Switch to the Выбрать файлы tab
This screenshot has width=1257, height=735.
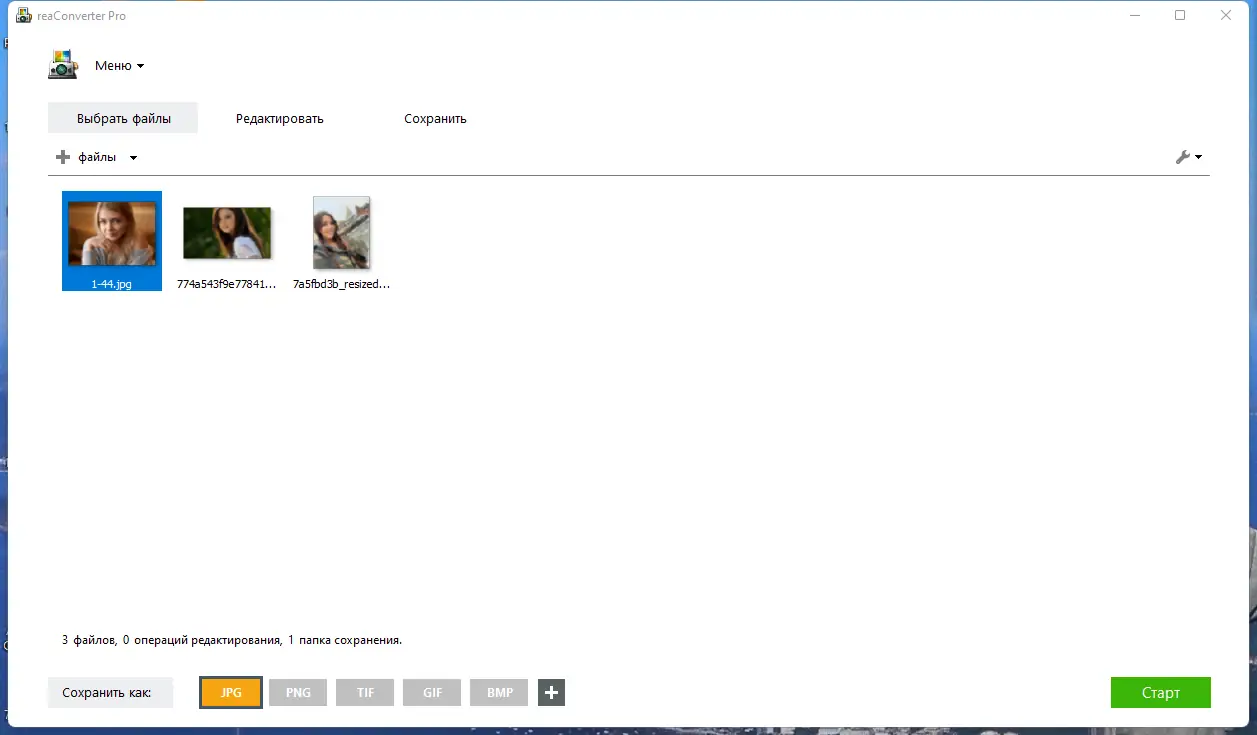123,118
